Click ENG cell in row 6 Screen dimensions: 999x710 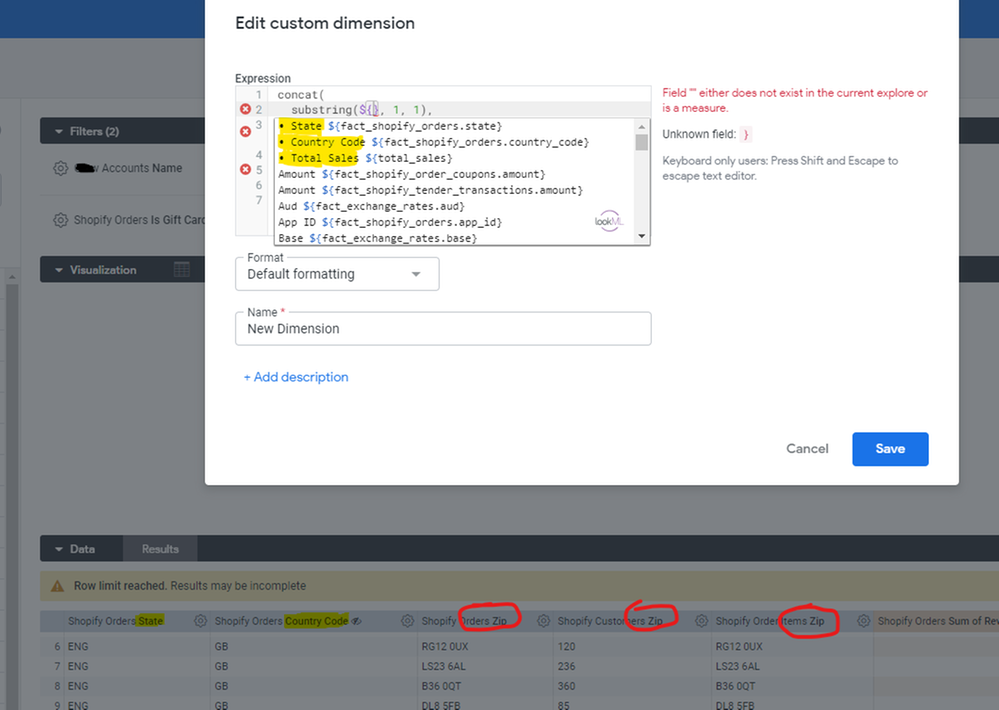pos(78,646)
